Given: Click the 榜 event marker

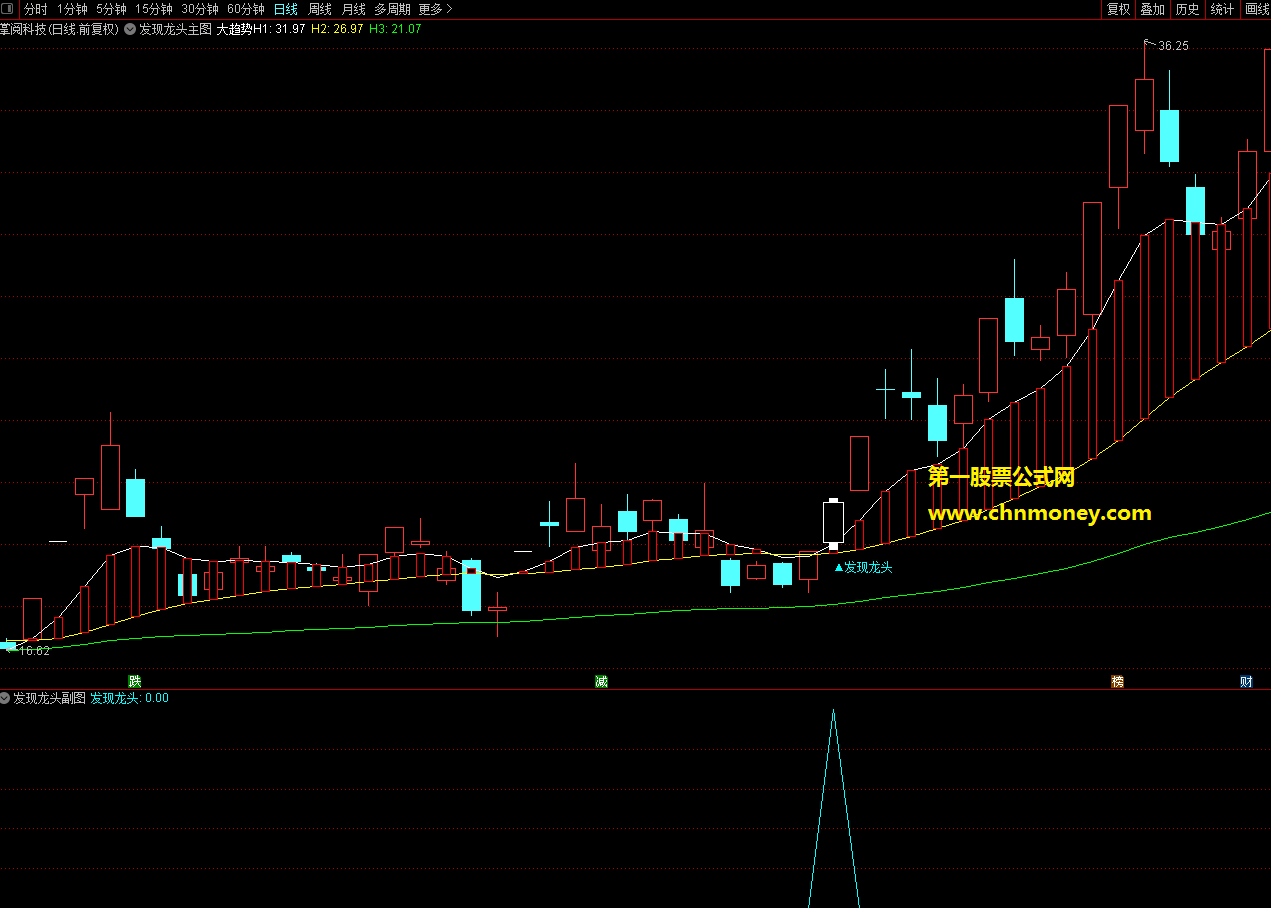Looking at the screenshot, I should (x=1117, y=682).
